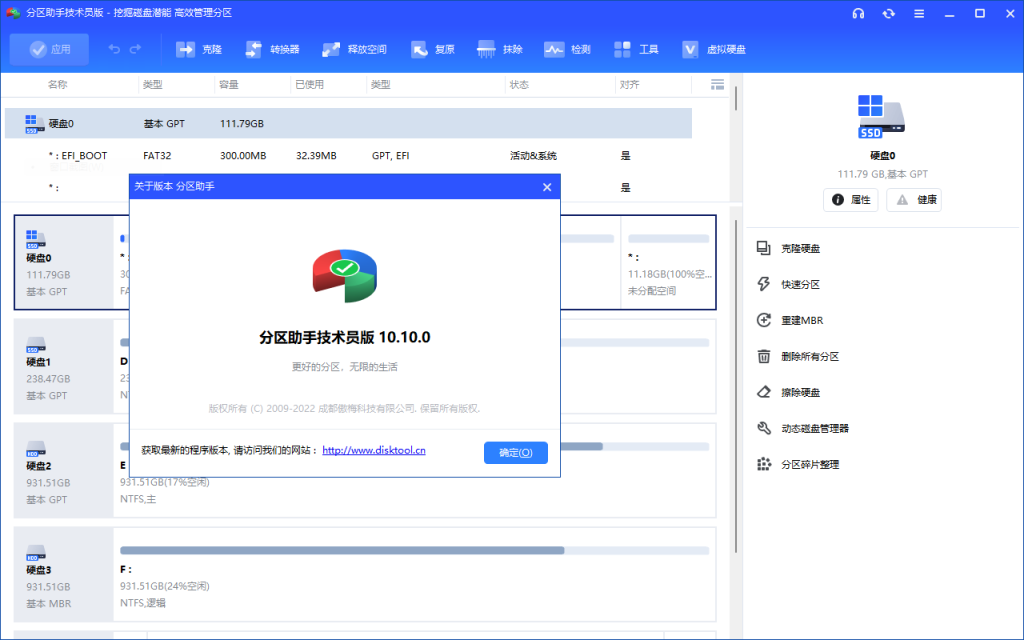Choose Delete all partitions (删除所有分区)

797,356
